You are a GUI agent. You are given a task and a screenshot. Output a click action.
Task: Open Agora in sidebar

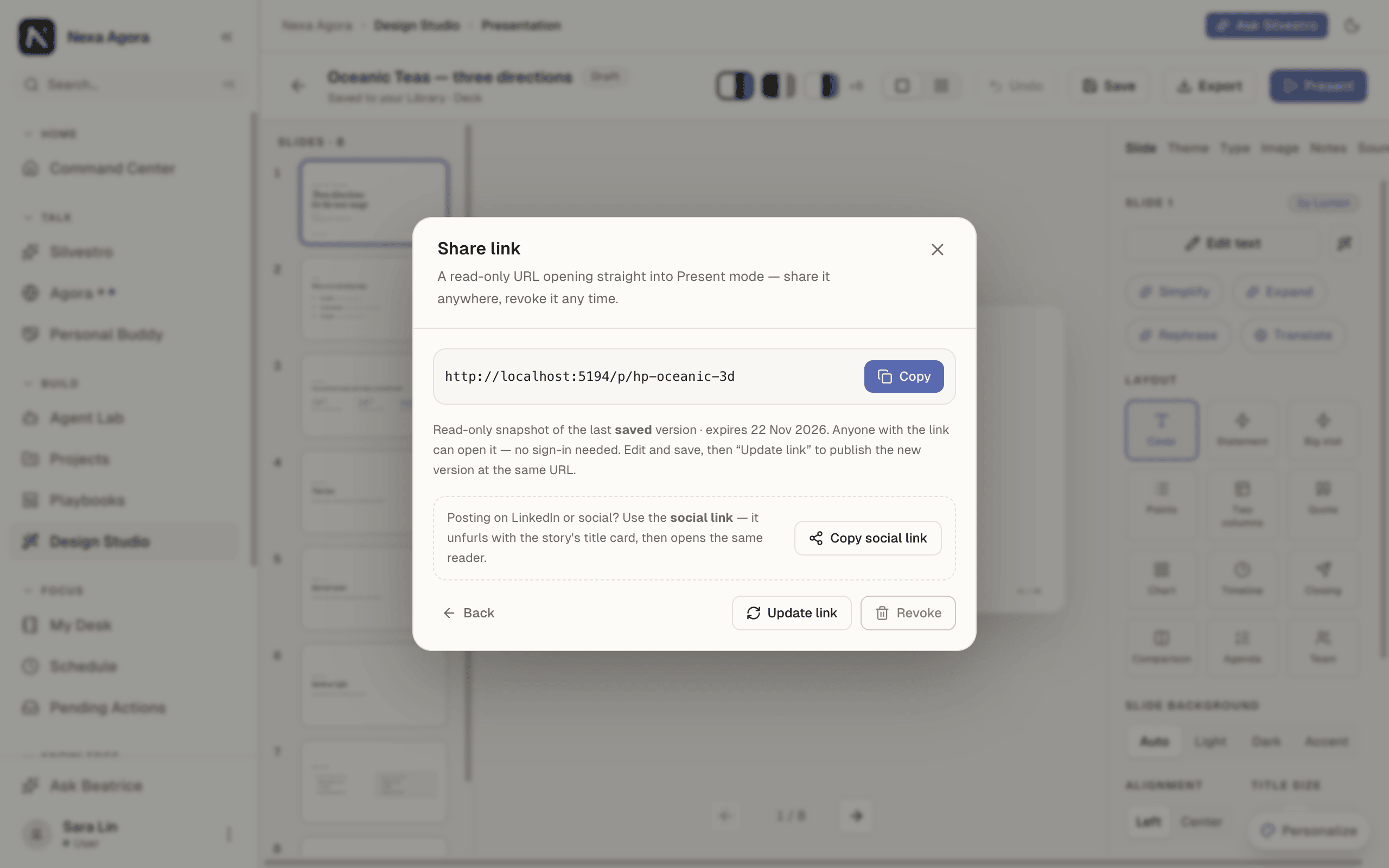click(x=124, y=293)
